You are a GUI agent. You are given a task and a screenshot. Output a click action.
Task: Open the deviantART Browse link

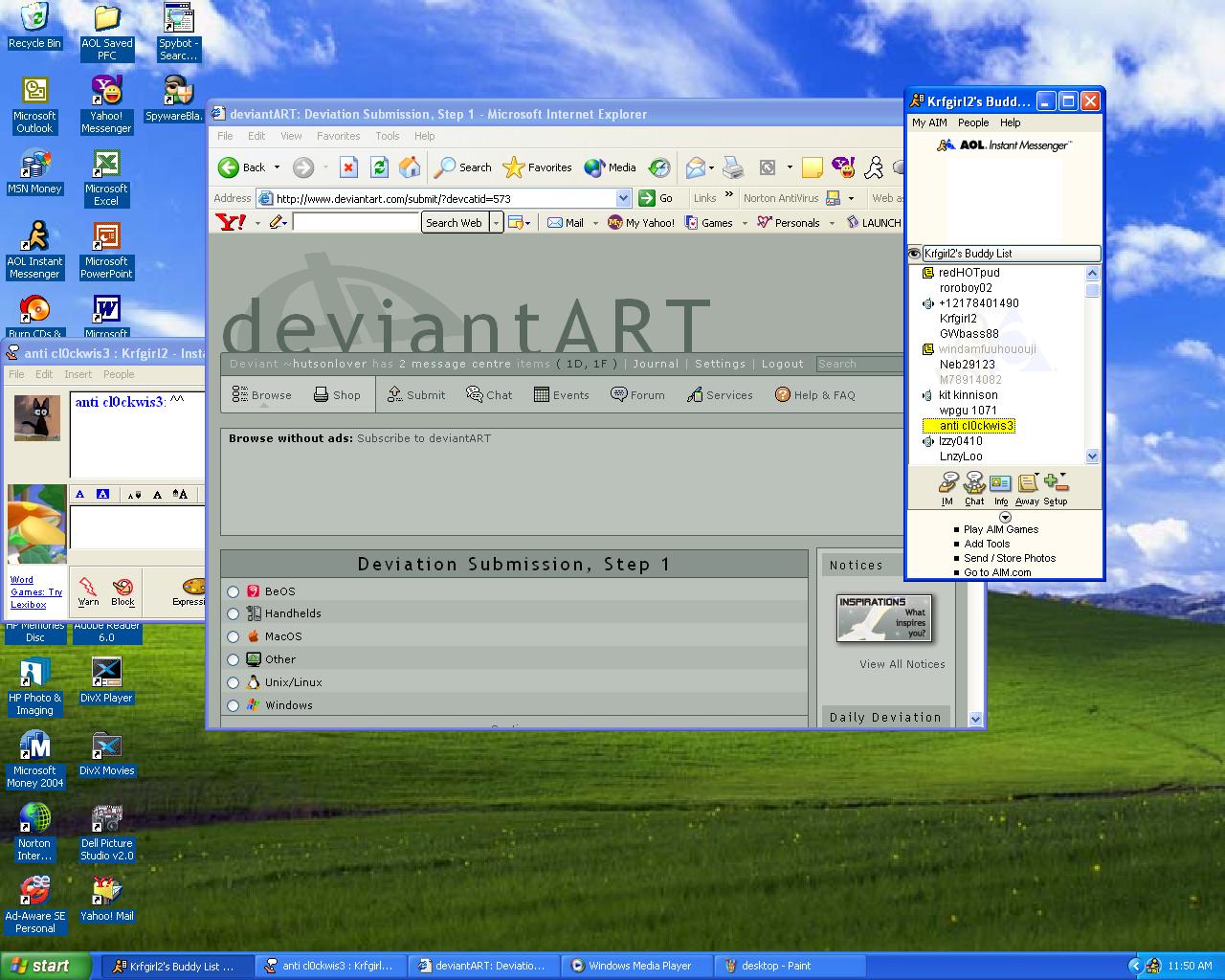(x=262, y=394)
